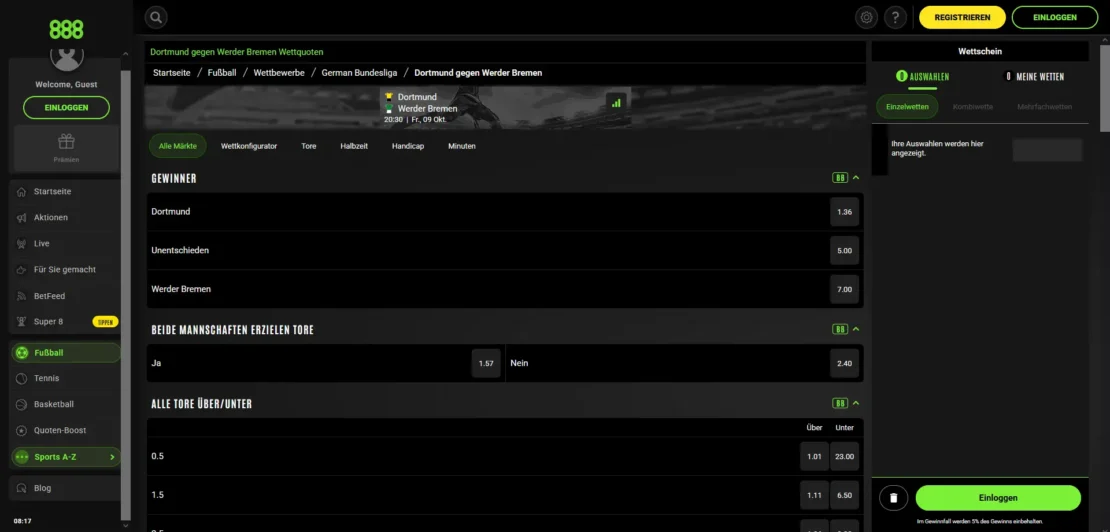This screenshot has height=532, width=1110.
Task: Open the Prämien gift icon
Action: click(66, 142)
